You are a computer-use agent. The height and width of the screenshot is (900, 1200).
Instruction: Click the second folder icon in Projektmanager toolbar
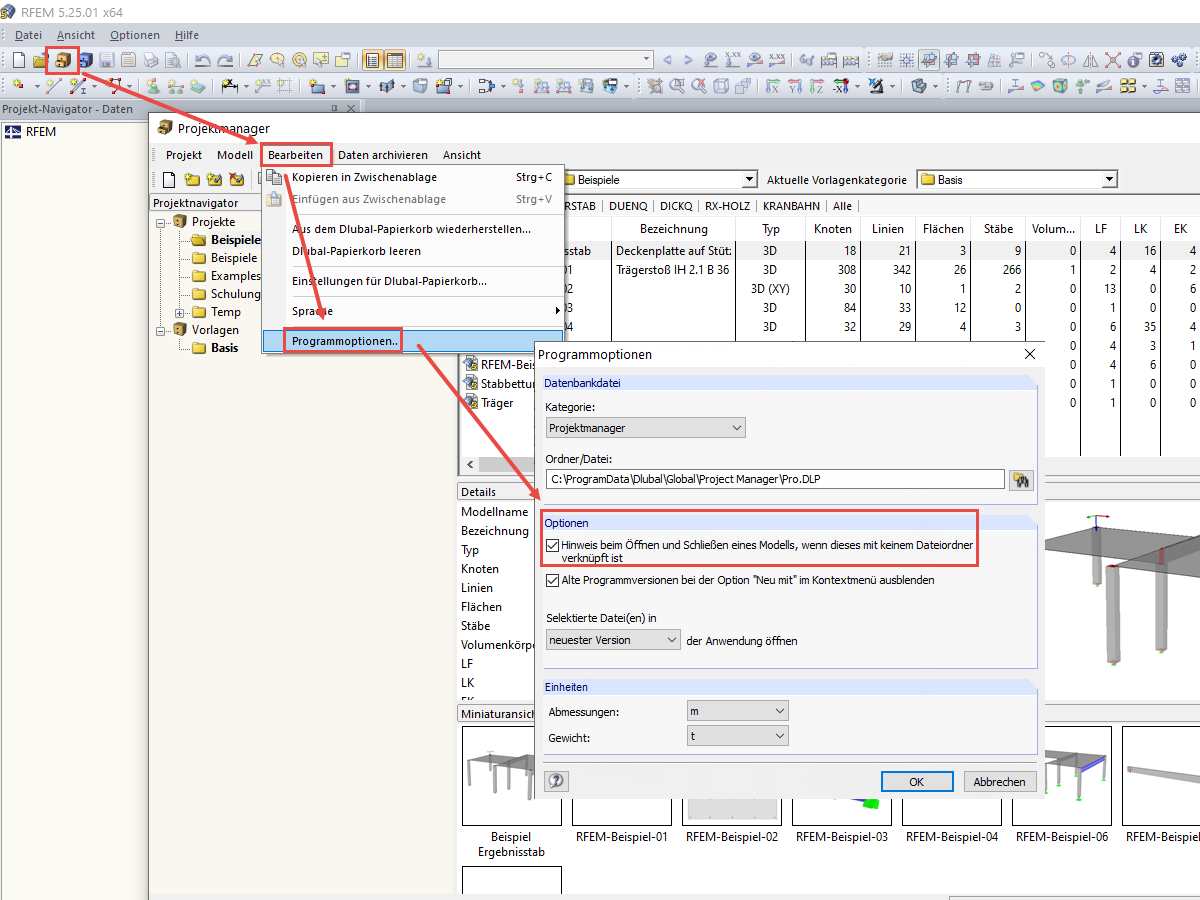coord(213,180)
